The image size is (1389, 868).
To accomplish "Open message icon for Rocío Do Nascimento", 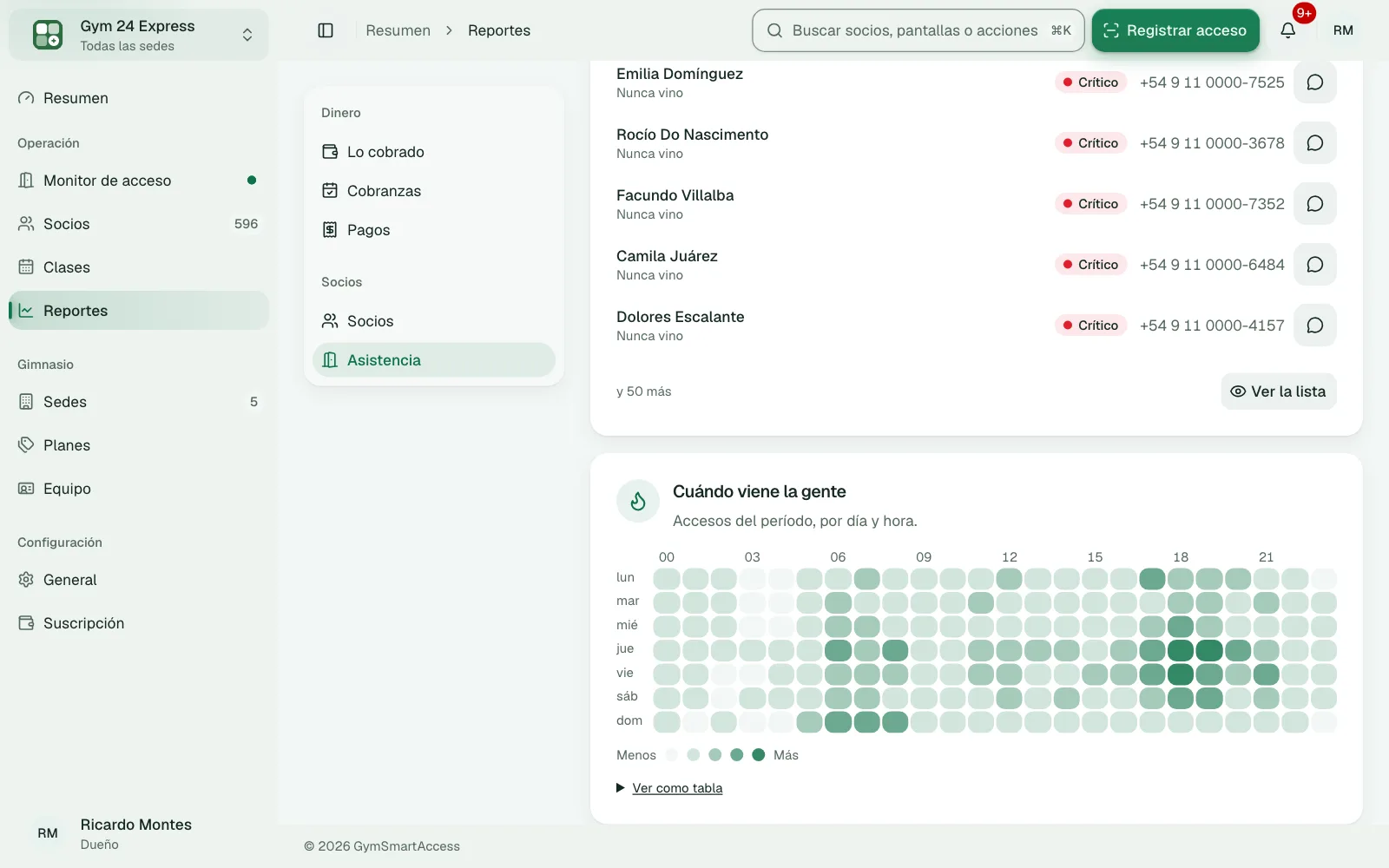I will (x=1315, y=143).
